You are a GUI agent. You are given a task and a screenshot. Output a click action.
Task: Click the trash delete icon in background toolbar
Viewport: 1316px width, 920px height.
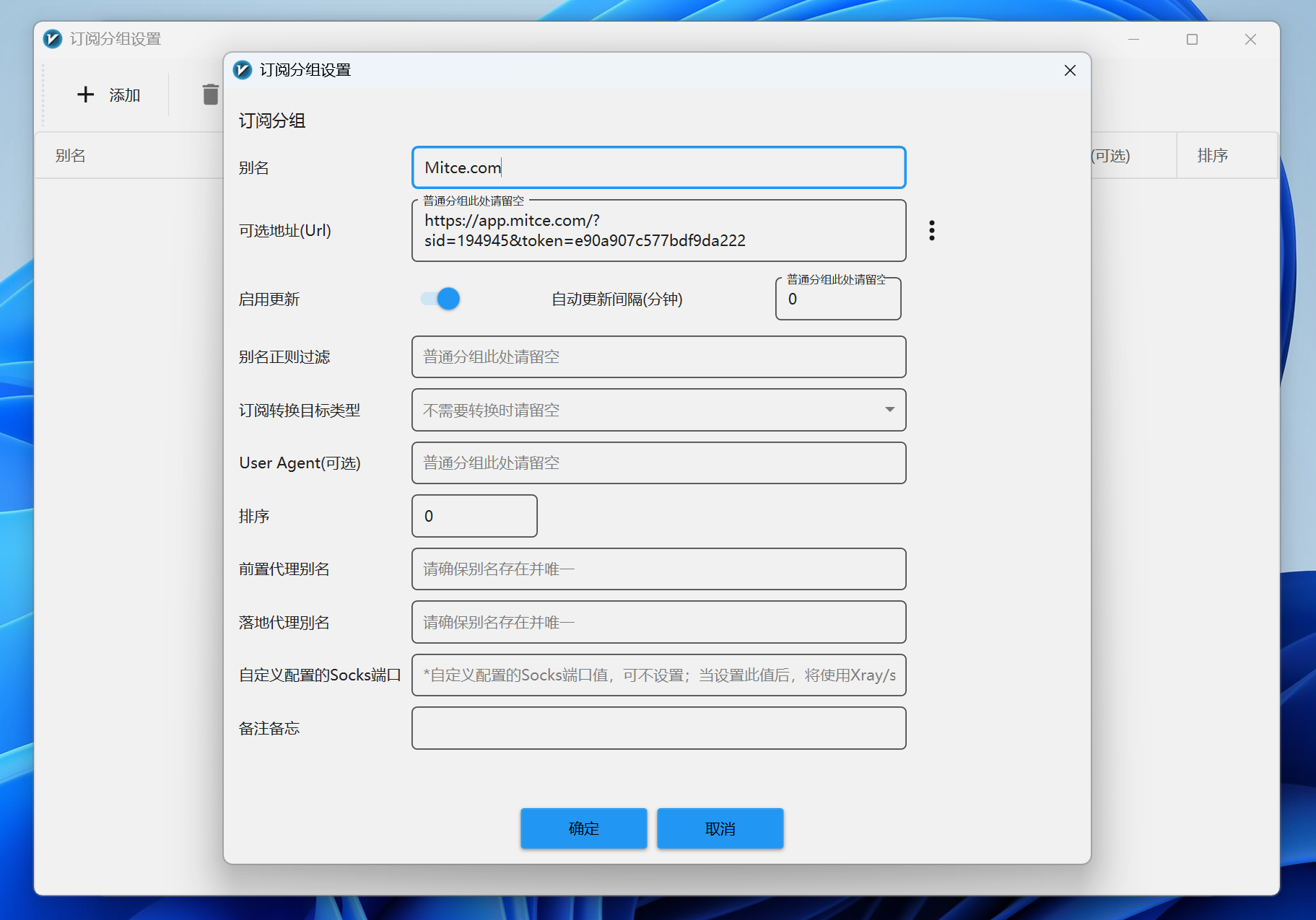[x=210, y=95]
